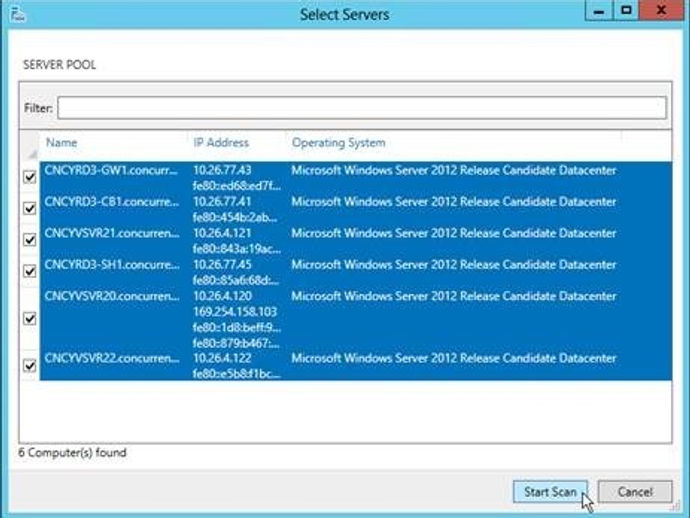Toggle the CNCYRD3-SH1 server checkbox

point(29,271)
